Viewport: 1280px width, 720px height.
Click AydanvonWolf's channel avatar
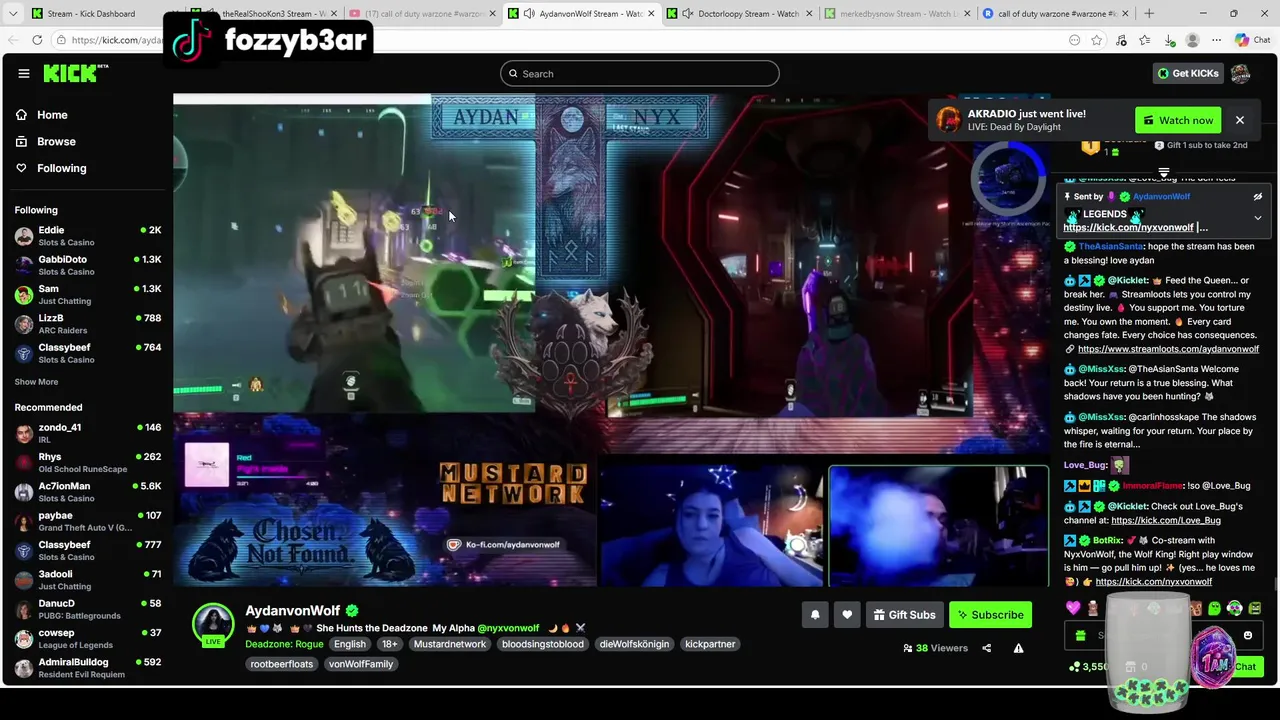click(213, 624)
